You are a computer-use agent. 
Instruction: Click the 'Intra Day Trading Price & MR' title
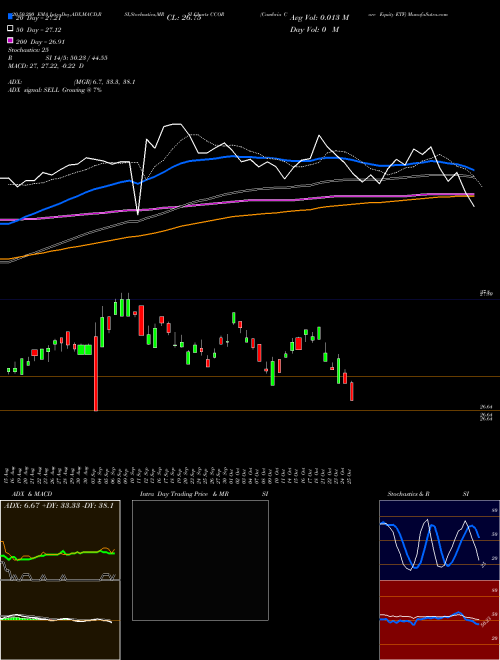pyautogui.click(x=184, y=494)
